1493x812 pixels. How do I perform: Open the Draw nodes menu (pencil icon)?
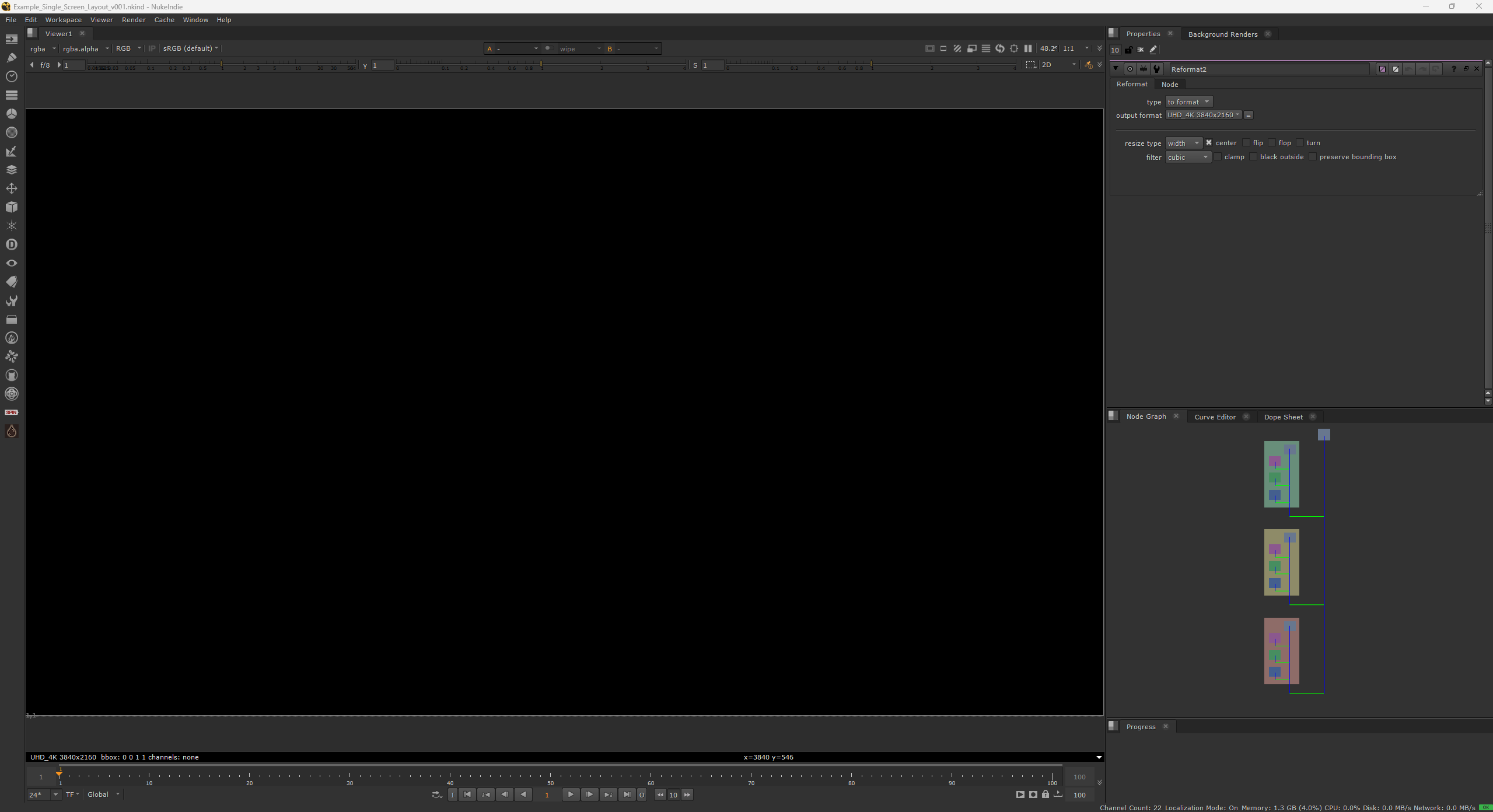pos(12,57)
